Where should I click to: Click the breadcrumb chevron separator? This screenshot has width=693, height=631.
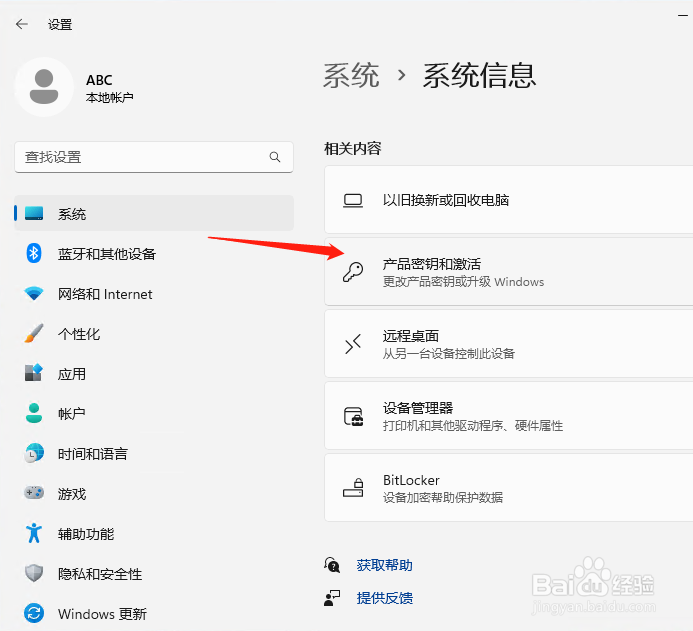(401, 76)
